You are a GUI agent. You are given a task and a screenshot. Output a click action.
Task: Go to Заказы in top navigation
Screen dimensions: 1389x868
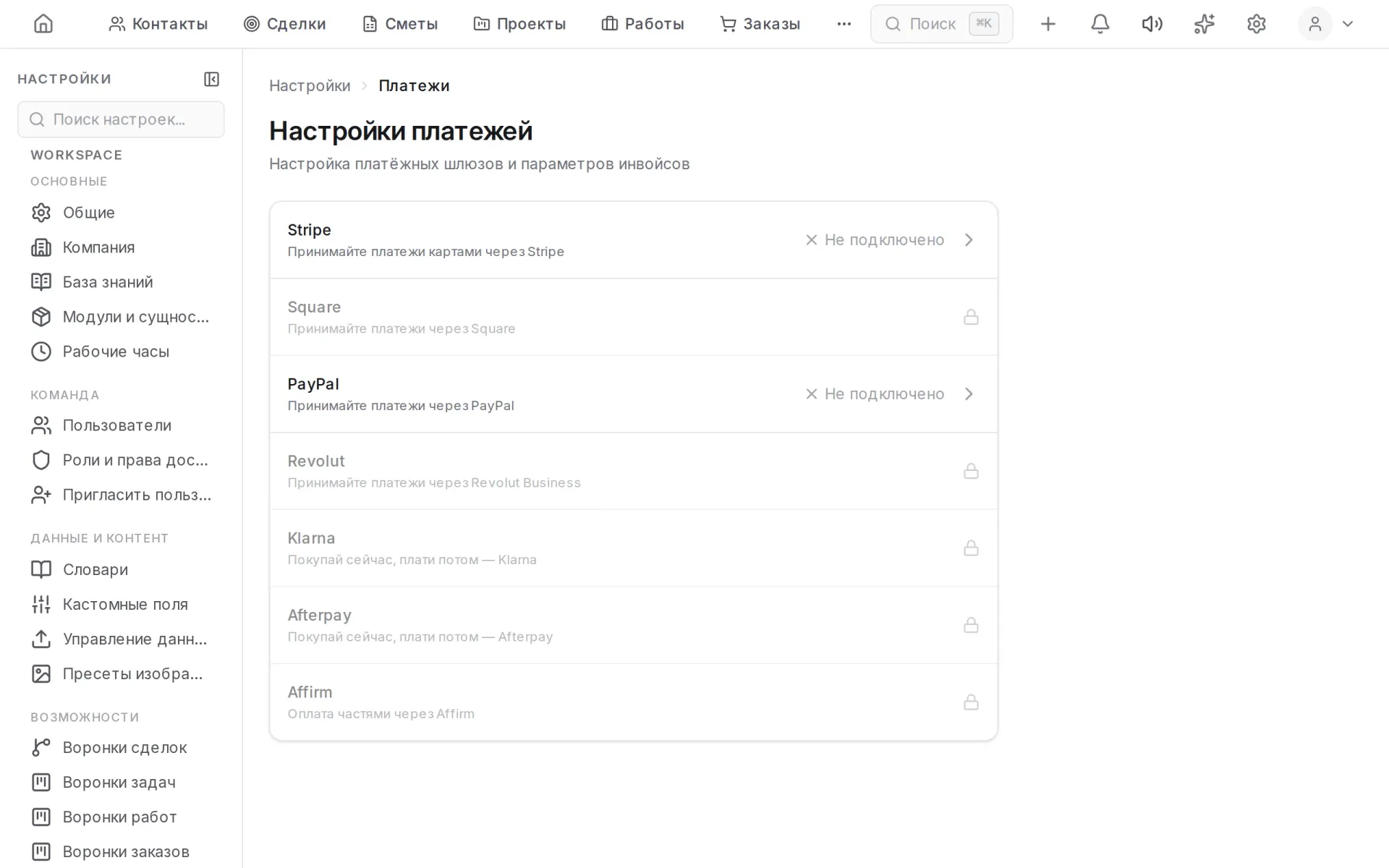tap(760, 24)
